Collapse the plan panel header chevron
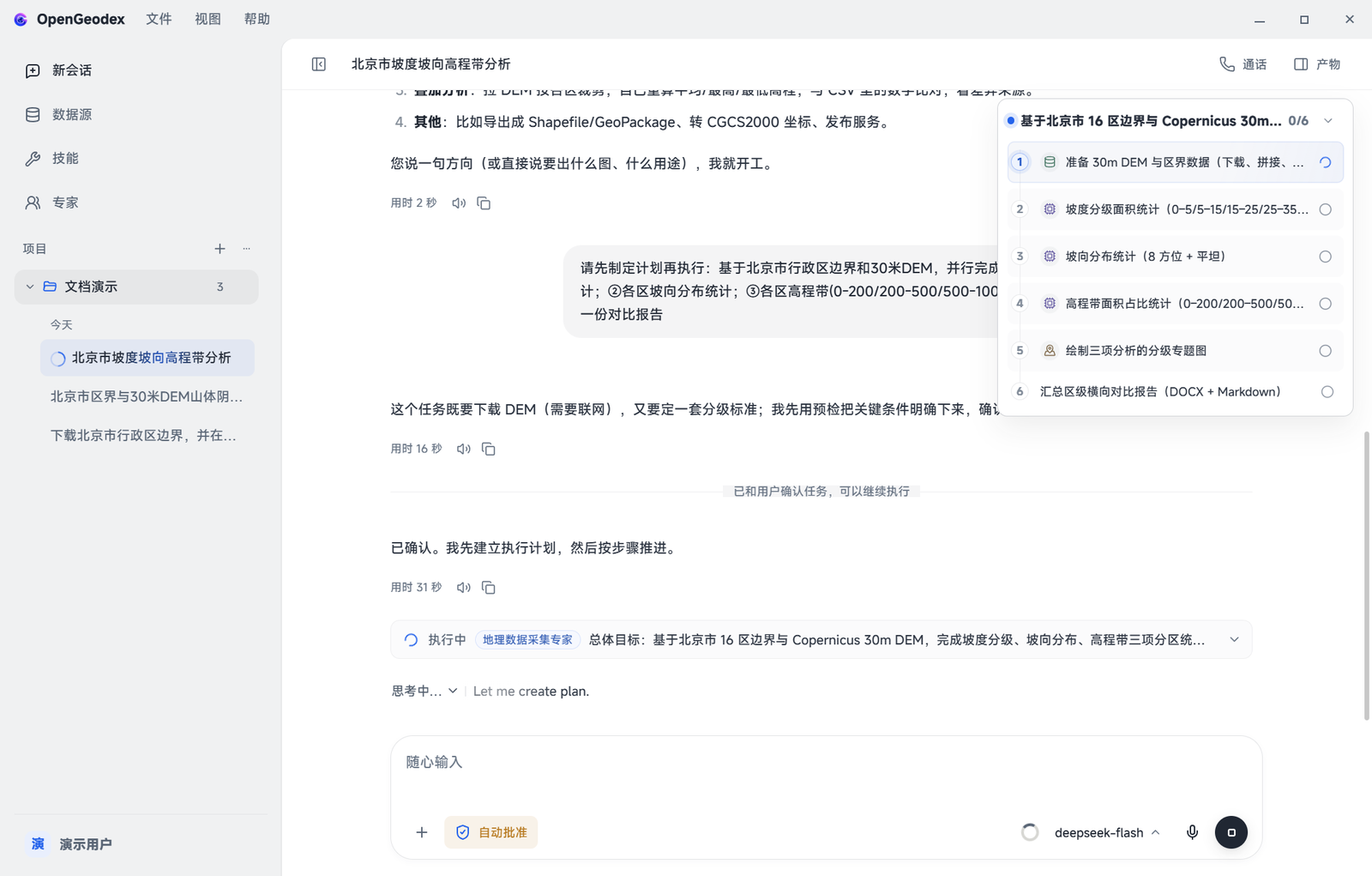The image size is (1372, 876). click(x=1328, y=121)
